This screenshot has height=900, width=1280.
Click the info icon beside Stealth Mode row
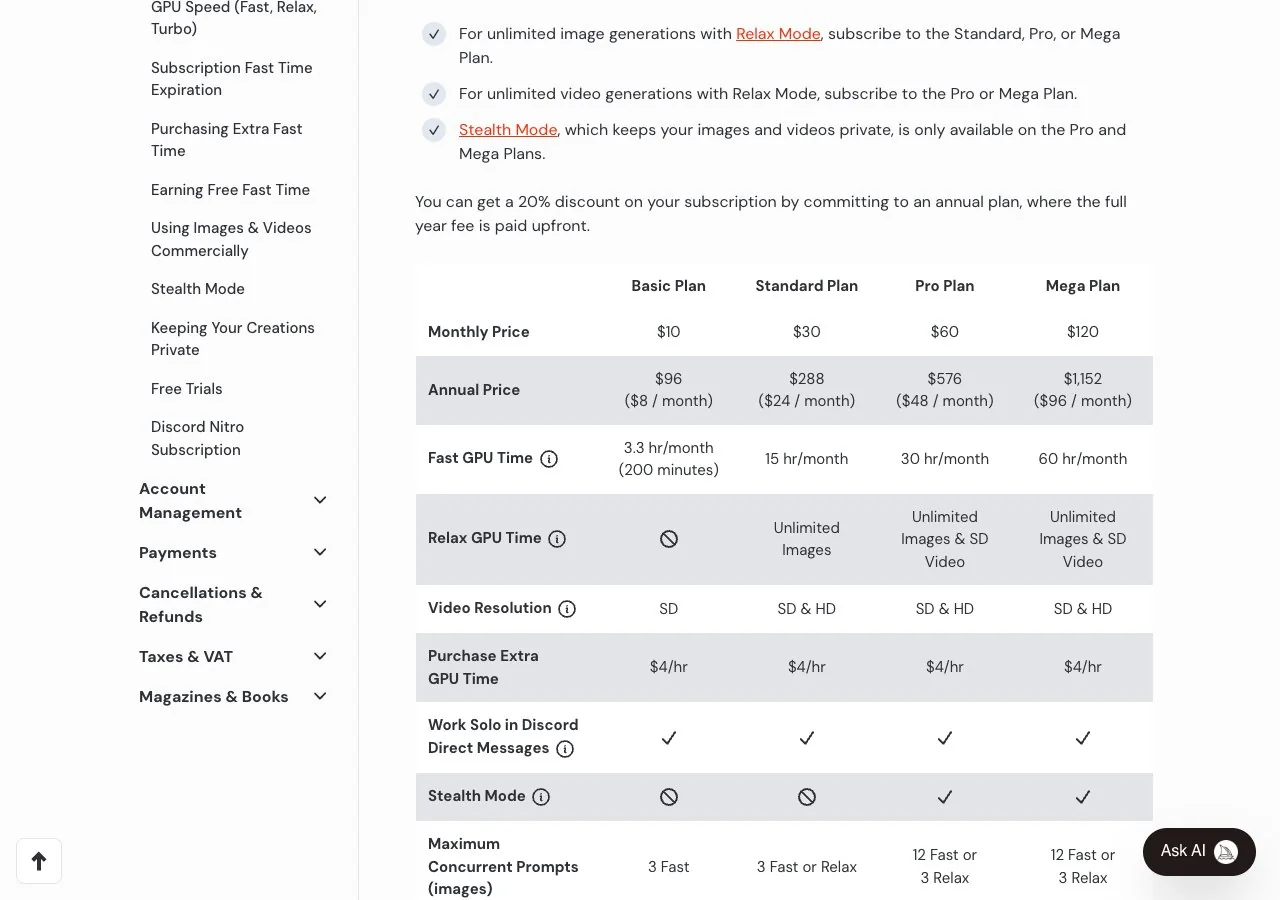point(541,797)
